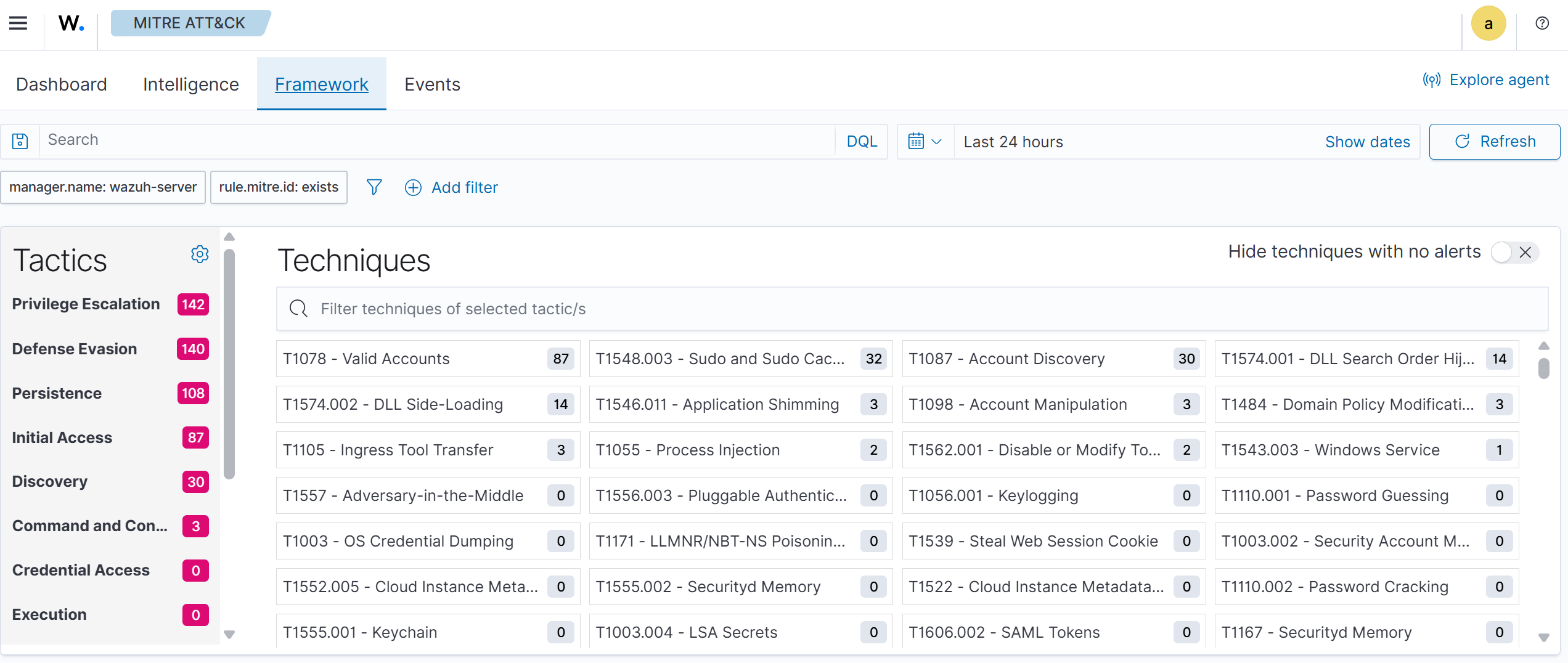Viewport: 1568px width, 663px height.
Task: Open technique T1098 - Account Manipulation
Action: pyautogui.click(x=1054, y=404)
